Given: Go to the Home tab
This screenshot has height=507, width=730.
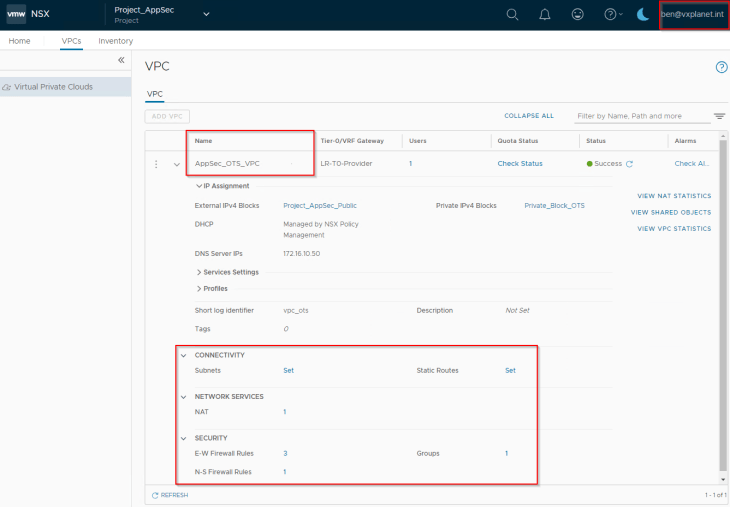Looking at the screenshot, I should coord(19,41).
